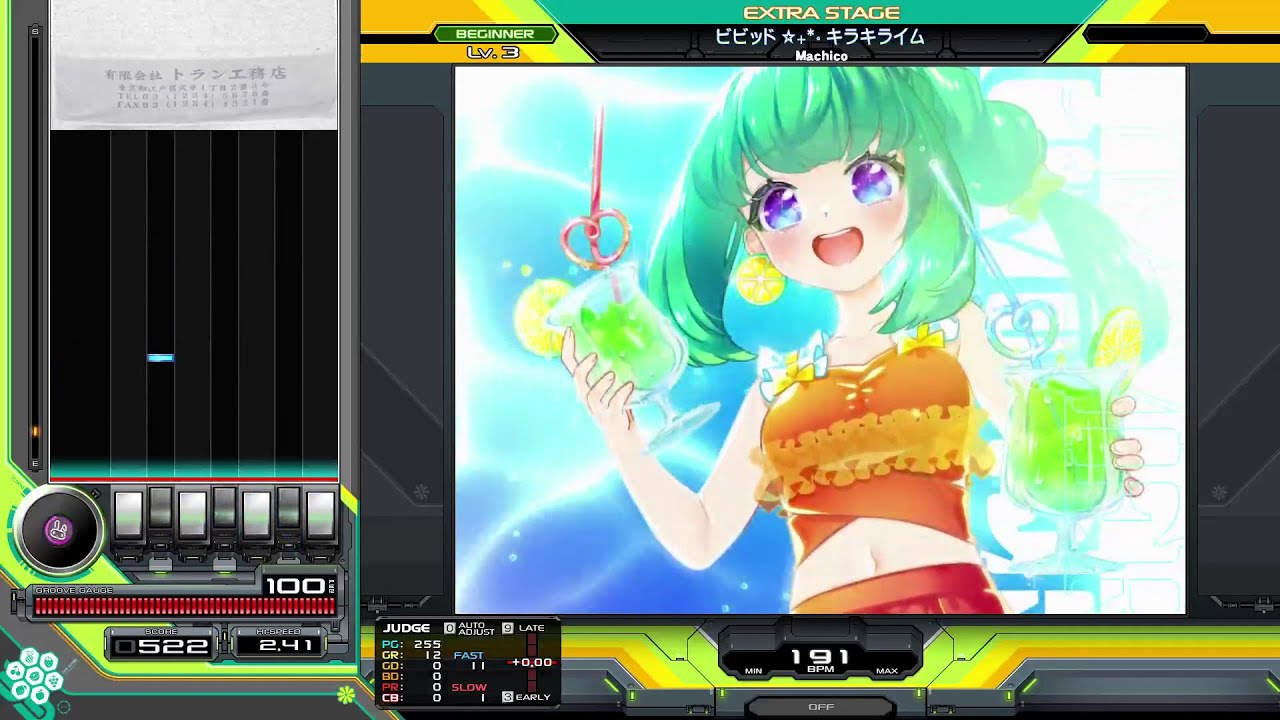Click the last white key button

coord(321,514)
